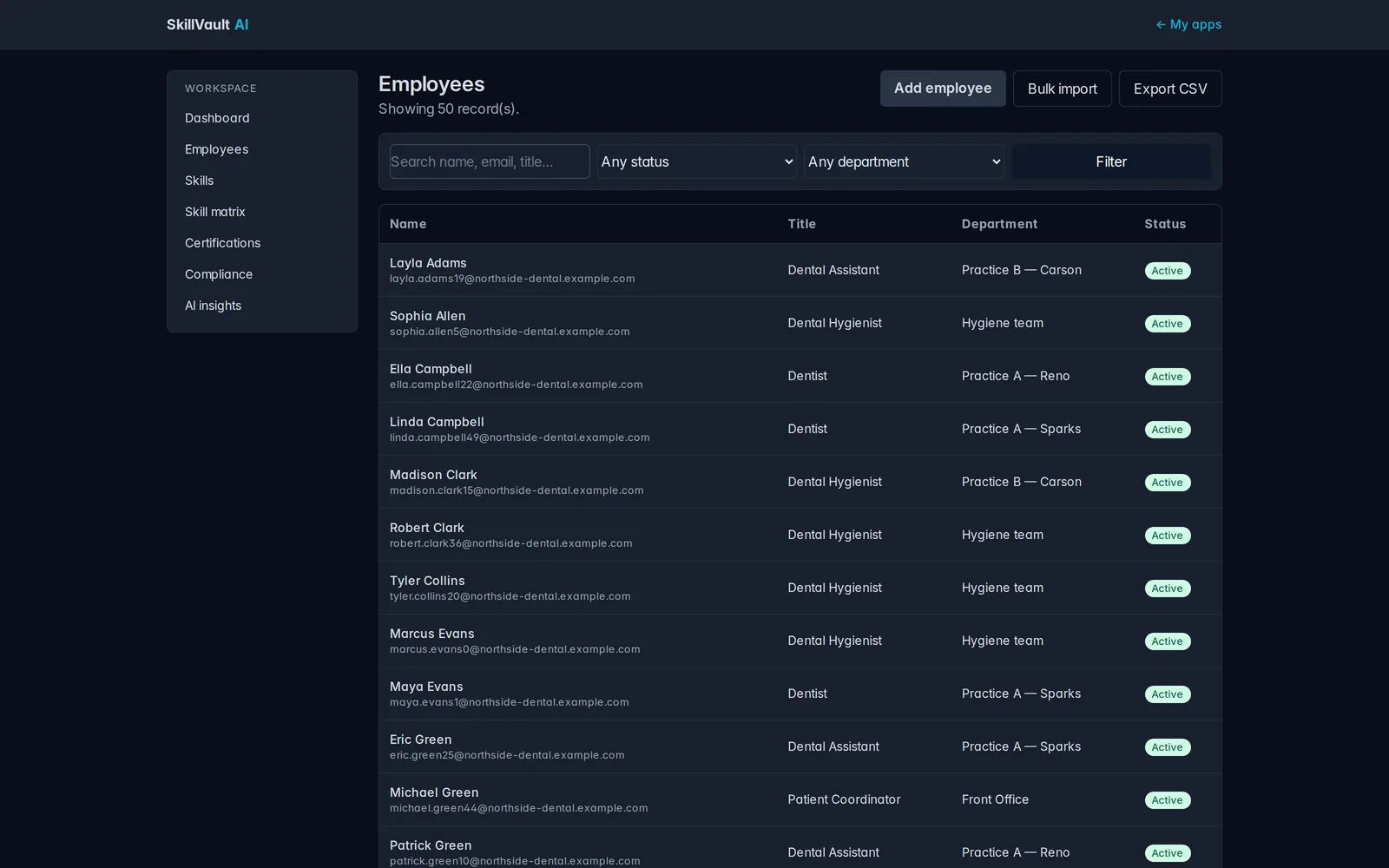Export the employee list as CSV
The height and width of the screenshot is (868, 1389).
(x=1170, y=89)
